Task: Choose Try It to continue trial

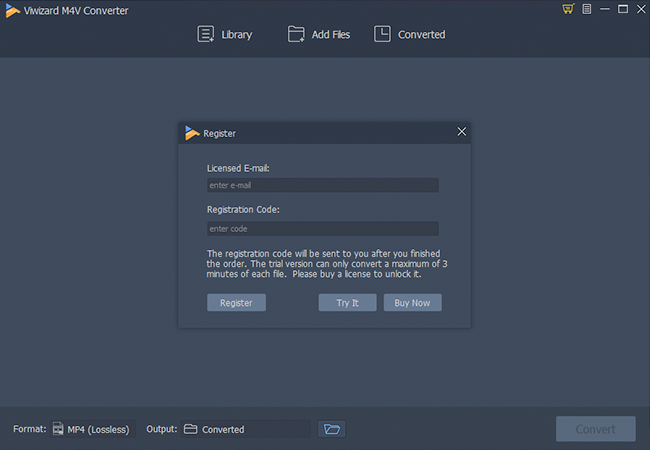Action: [347, 302]
